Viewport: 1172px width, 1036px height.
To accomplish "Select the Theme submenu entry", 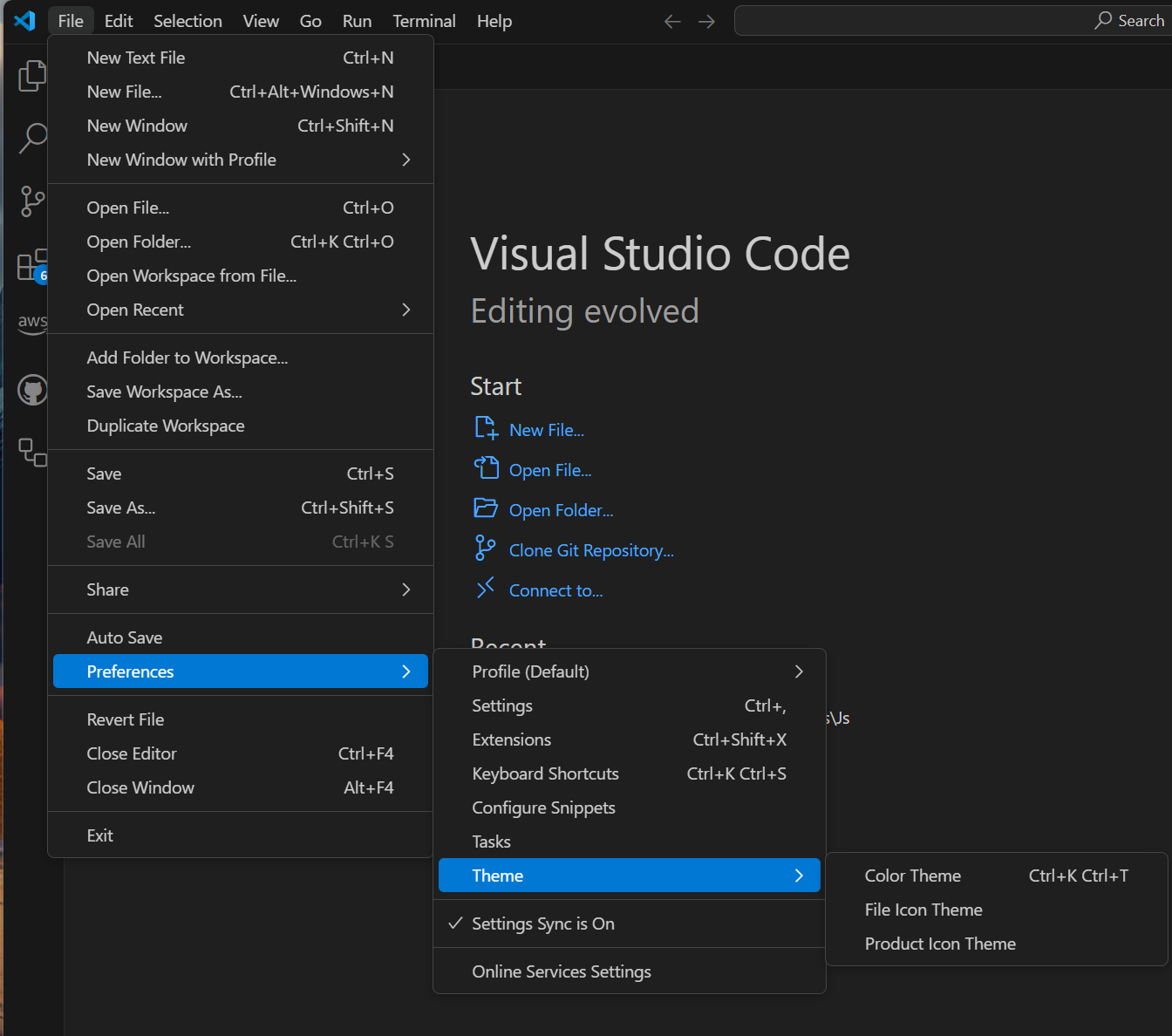I will click(x=497, y=876).
